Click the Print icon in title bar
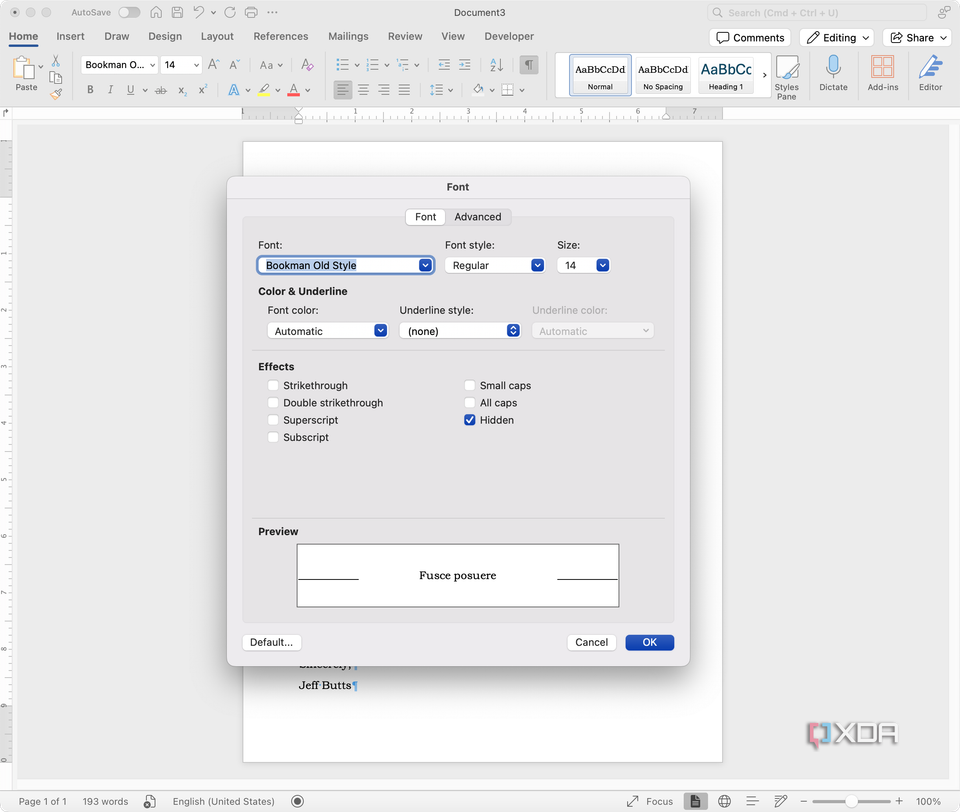Image resolution: width=960 pixels, height=812 pixels. point(250,13)
